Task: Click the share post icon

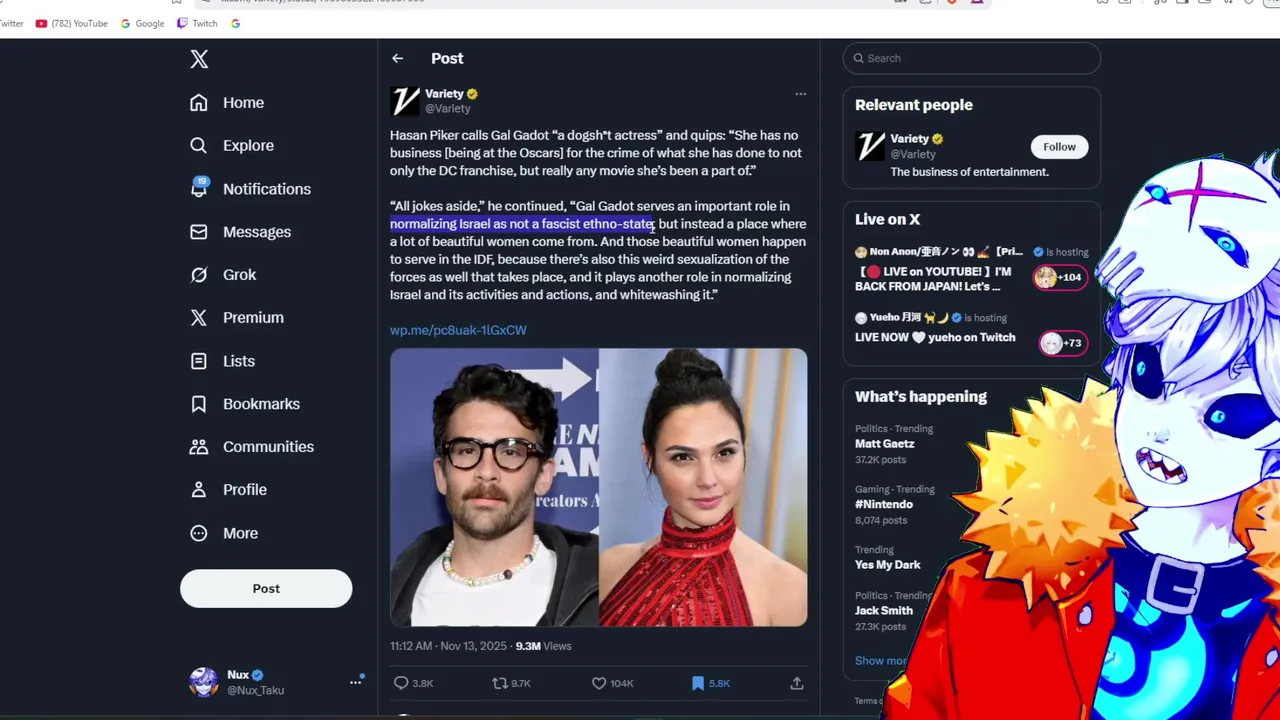Action: 797,683
